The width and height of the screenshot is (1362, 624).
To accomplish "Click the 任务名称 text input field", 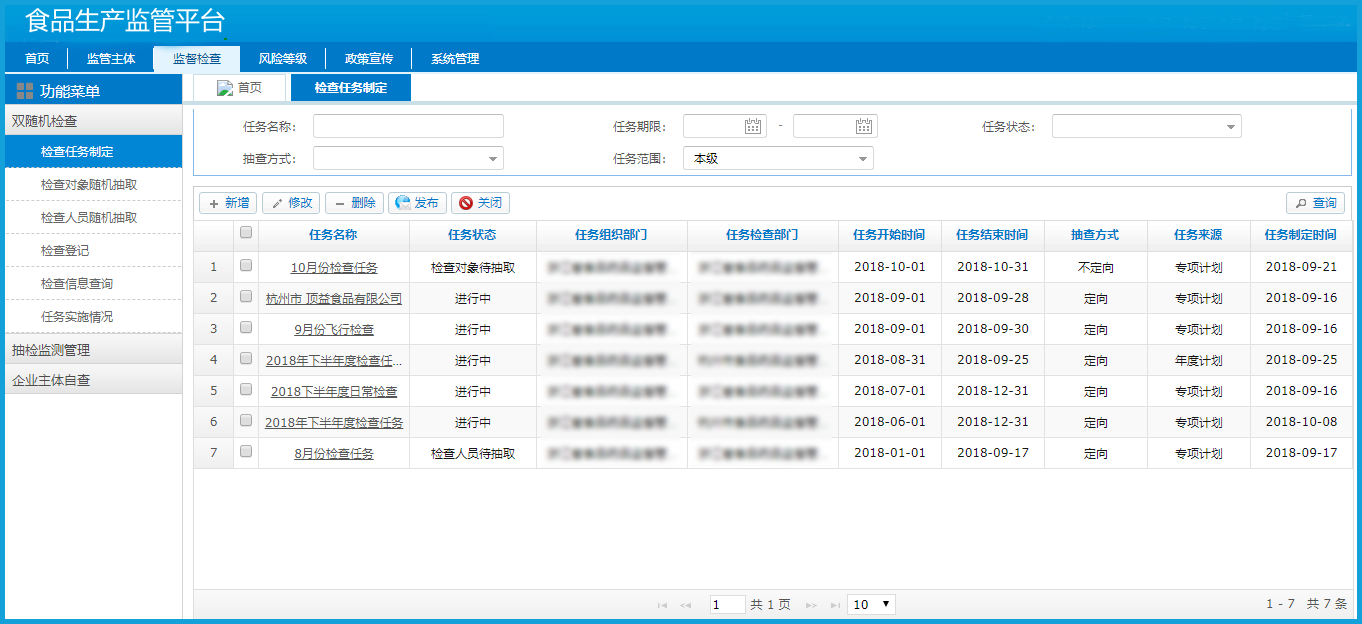I will tap(408, 126).
